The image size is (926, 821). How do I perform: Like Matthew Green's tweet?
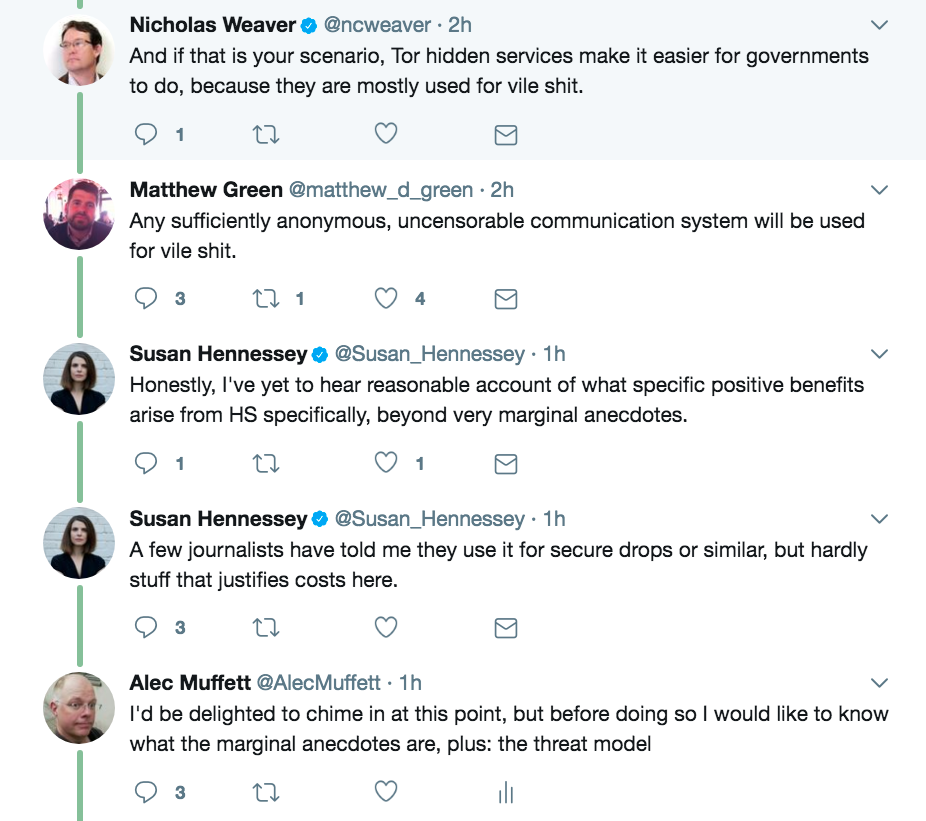click(386, 298)
